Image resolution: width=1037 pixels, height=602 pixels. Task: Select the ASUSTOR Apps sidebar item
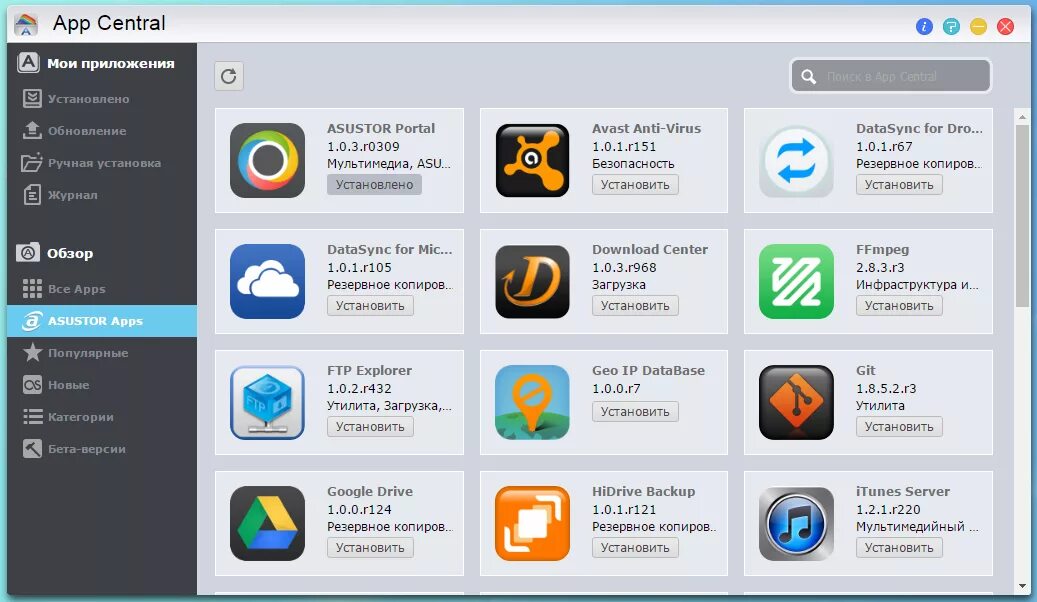pos(102,321)
